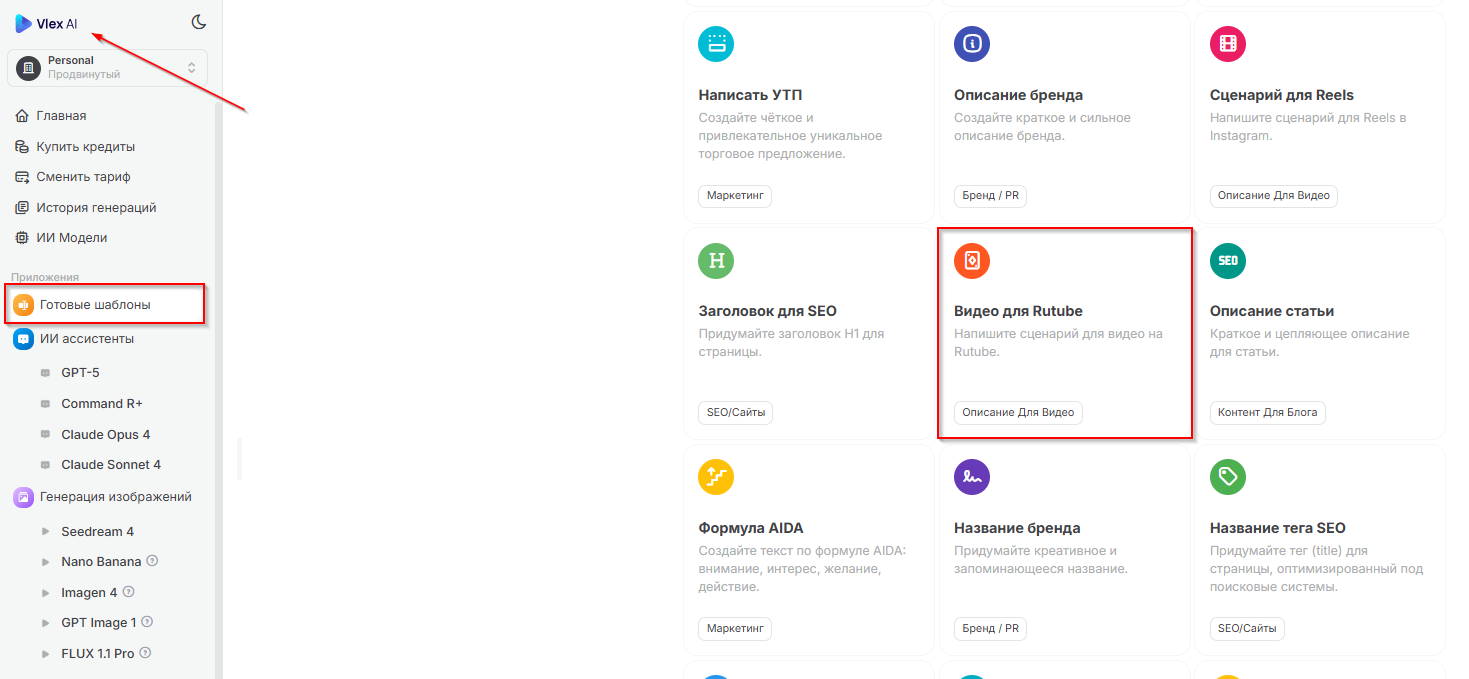Screen dimensions: 1469x679
Task: Open the Claude Opus 4 assistant
Action: 105,435
